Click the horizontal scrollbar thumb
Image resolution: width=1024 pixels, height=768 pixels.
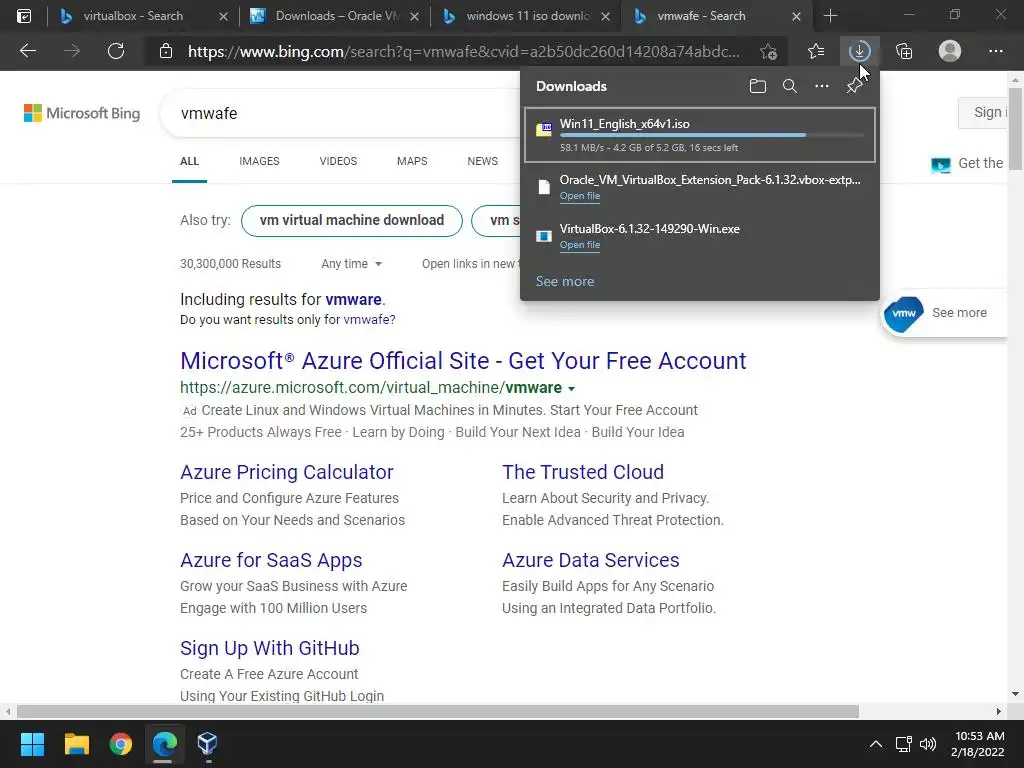pyautogui.click(x=438, y=711)
